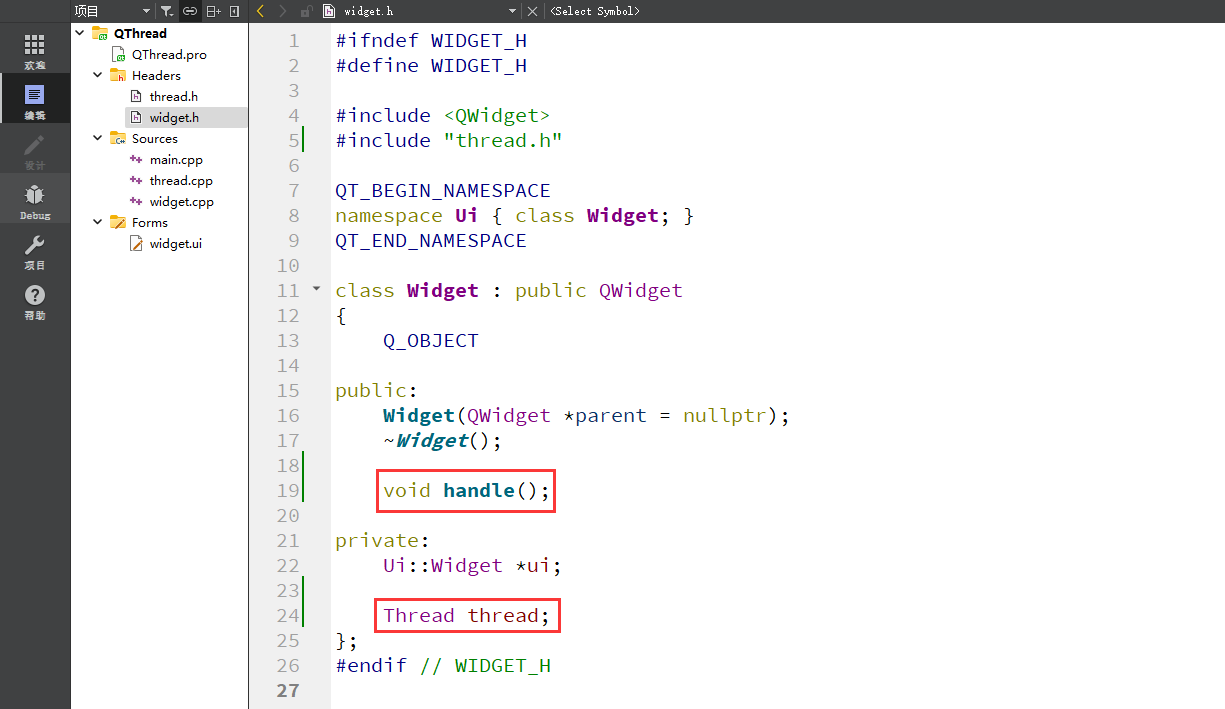Click the handle function name
The width and height of the screenshot is (1225, 709).
pyautogui.click(x=479, y=490)
